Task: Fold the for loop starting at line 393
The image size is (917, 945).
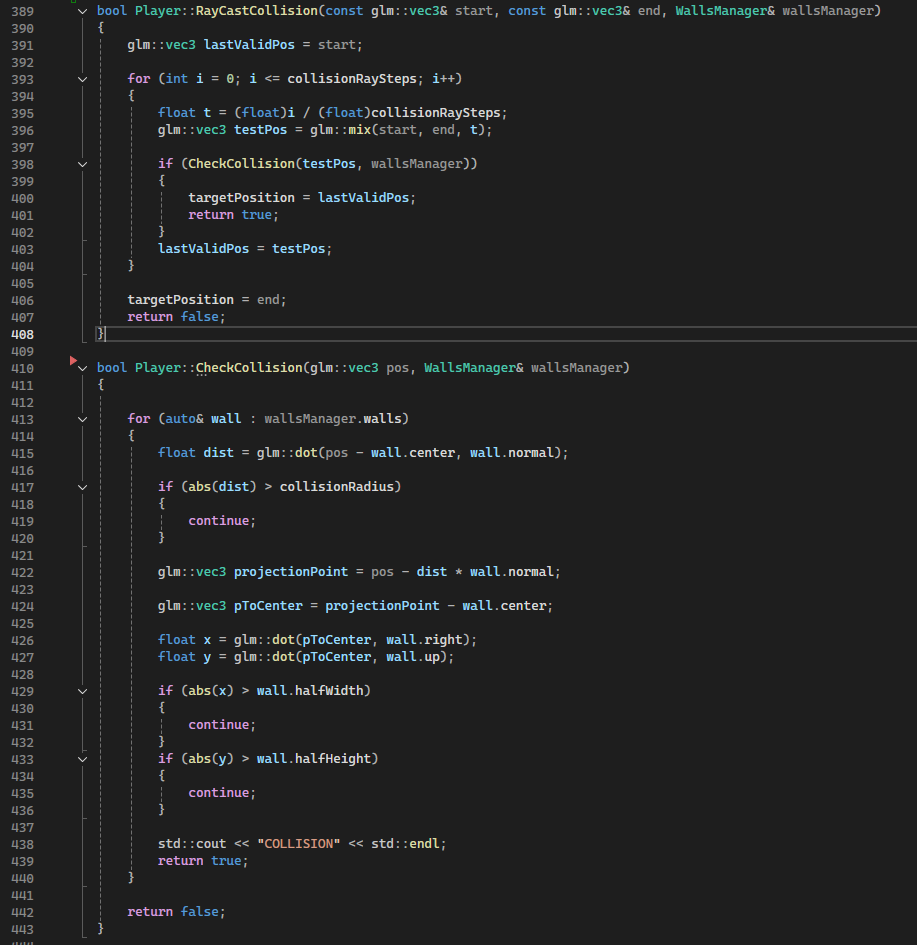Action: click(x=82, y=78)
